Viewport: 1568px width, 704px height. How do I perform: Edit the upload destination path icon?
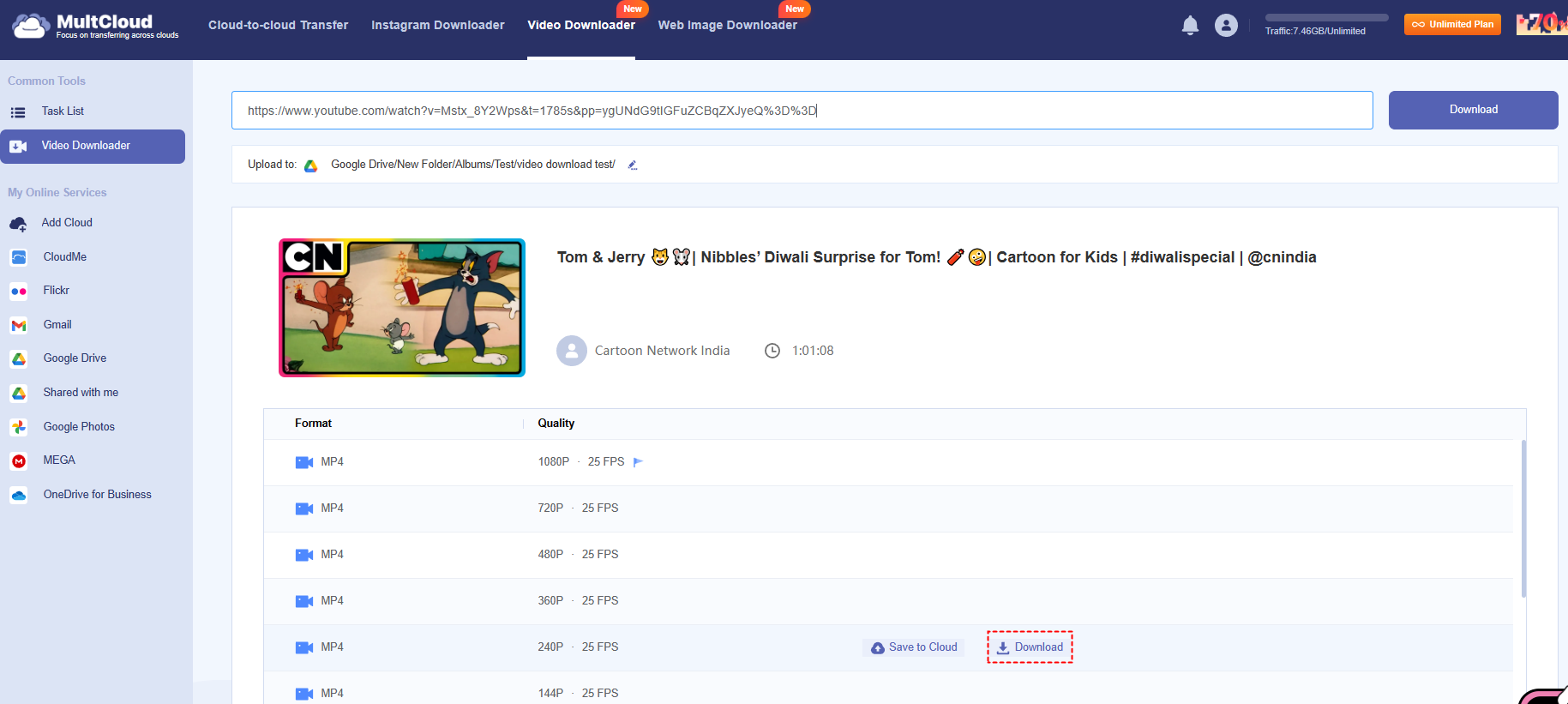(633, 165)
